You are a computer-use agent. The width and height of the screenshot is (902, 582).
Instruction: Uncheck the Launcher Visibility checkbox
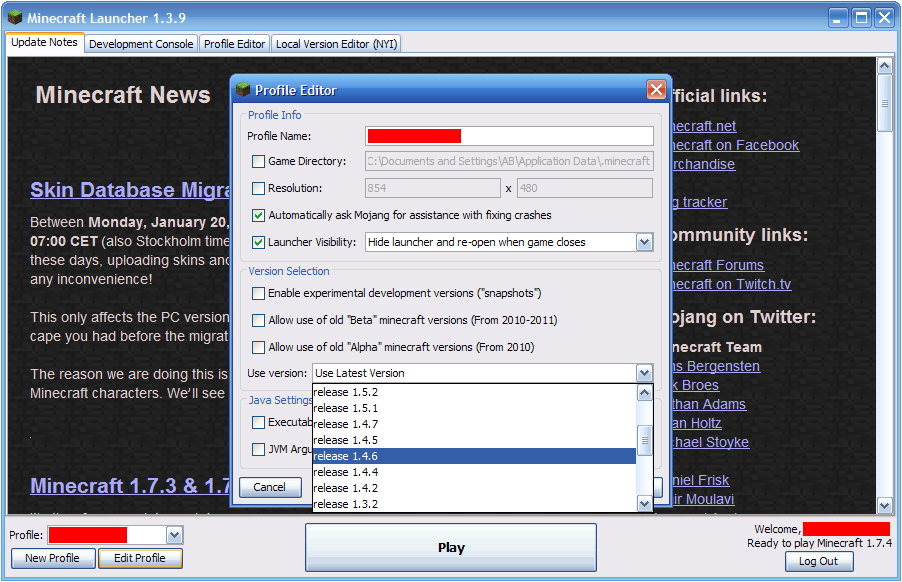click(258, 242)
